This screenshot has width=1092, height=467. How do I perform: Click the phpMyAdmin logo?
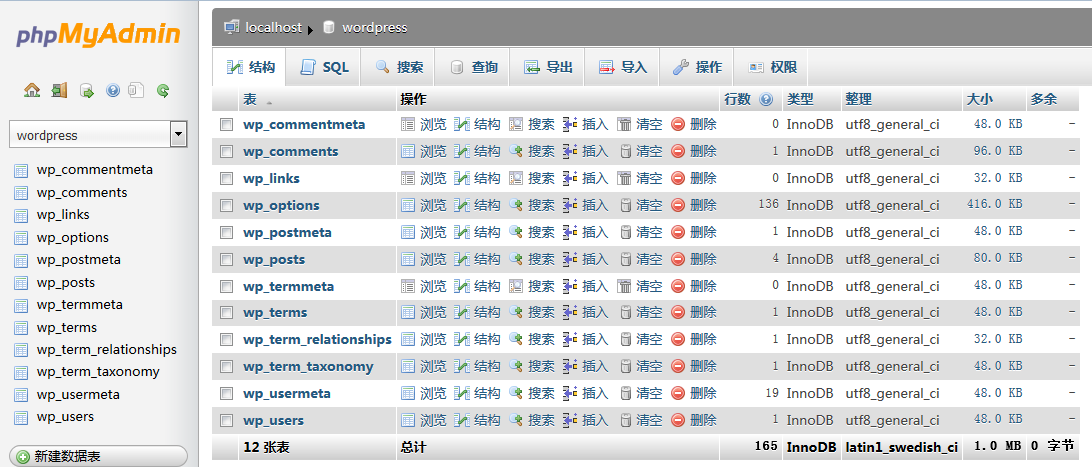[98, 34]
